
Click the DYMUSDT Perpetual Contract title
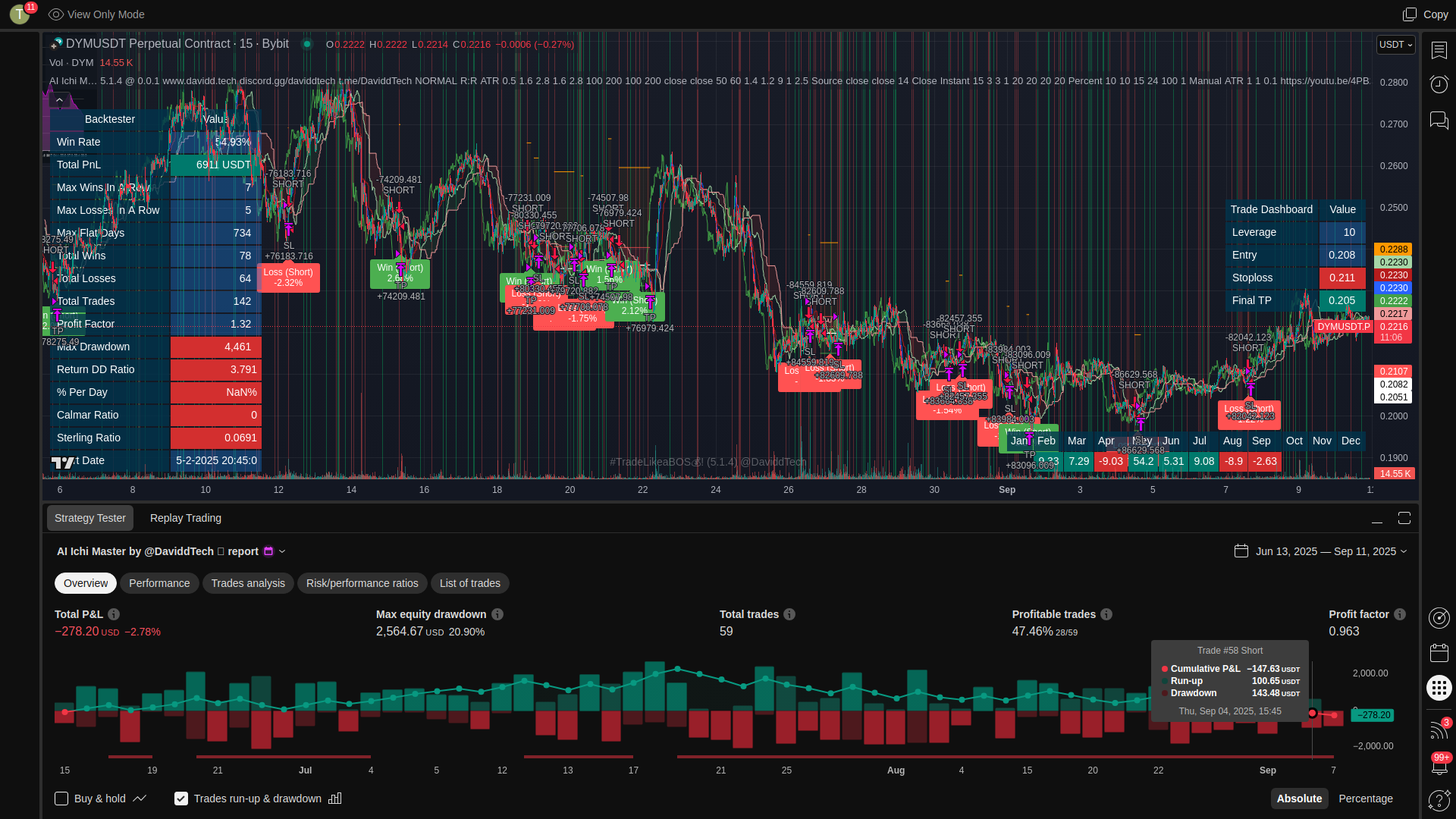click(x=177, y=44)
